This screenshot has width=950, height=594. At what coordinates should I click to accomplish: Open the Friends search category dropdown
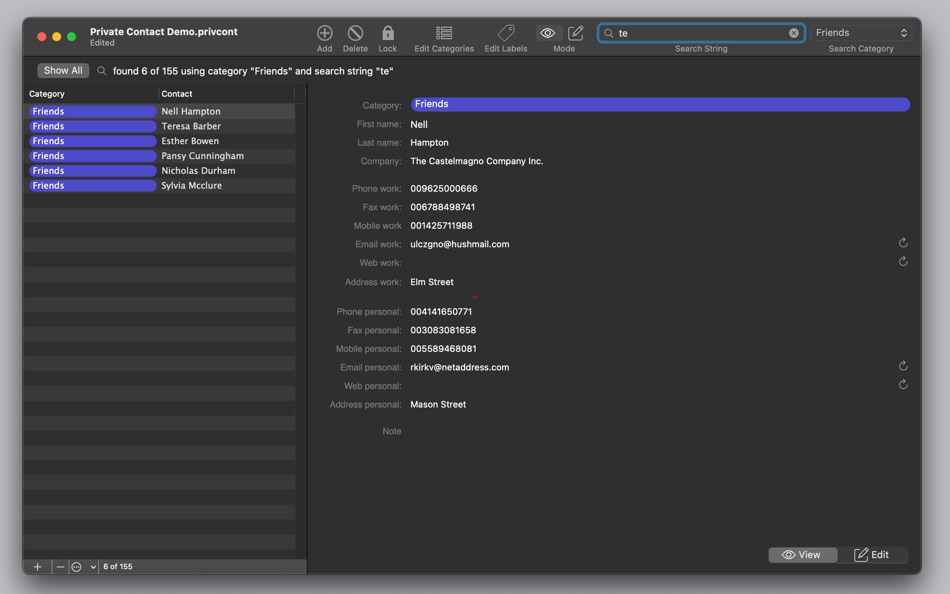[861, 33]
